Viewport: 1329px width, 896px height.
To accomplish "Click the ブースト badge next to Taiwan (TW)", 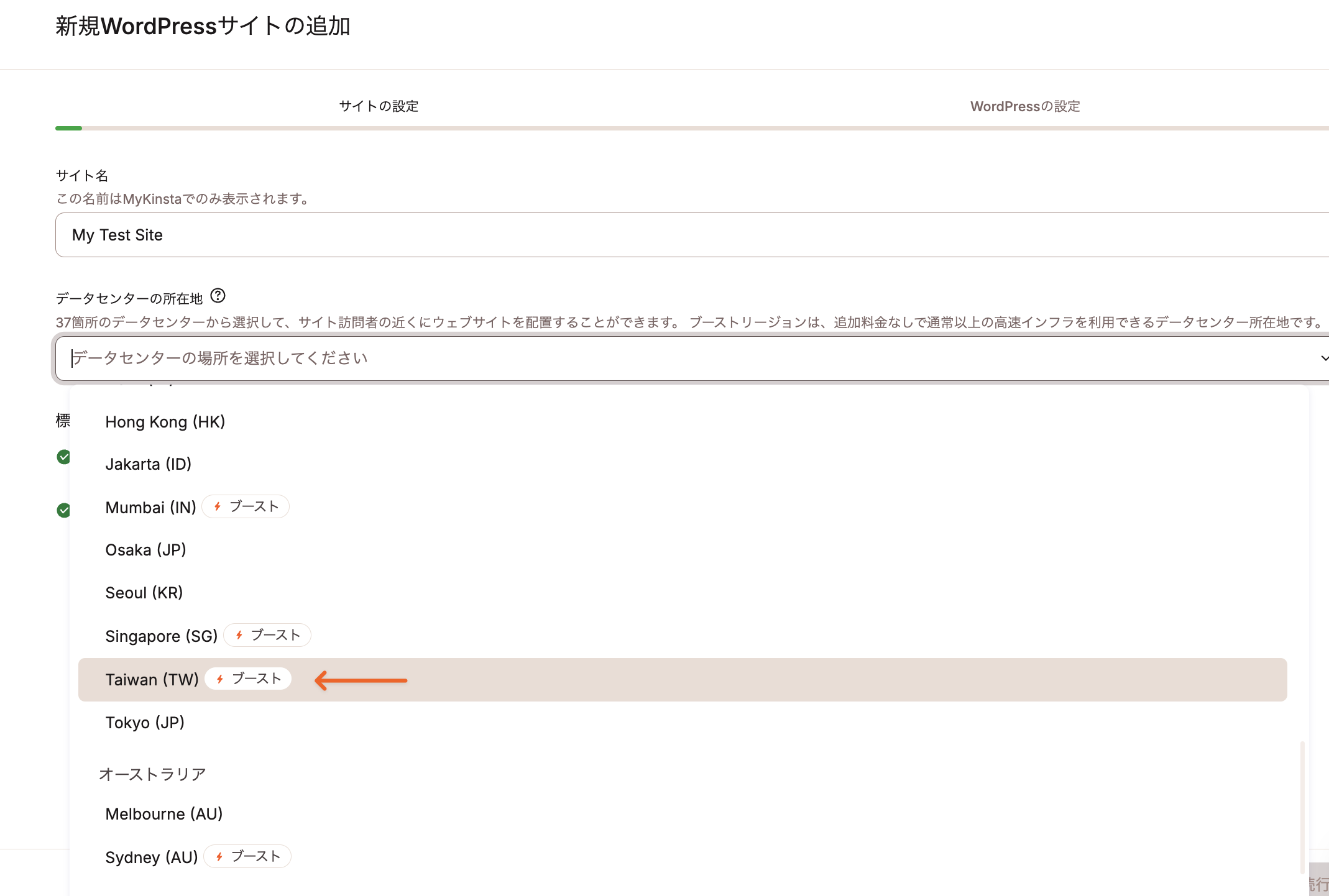I will pos(248,679).
